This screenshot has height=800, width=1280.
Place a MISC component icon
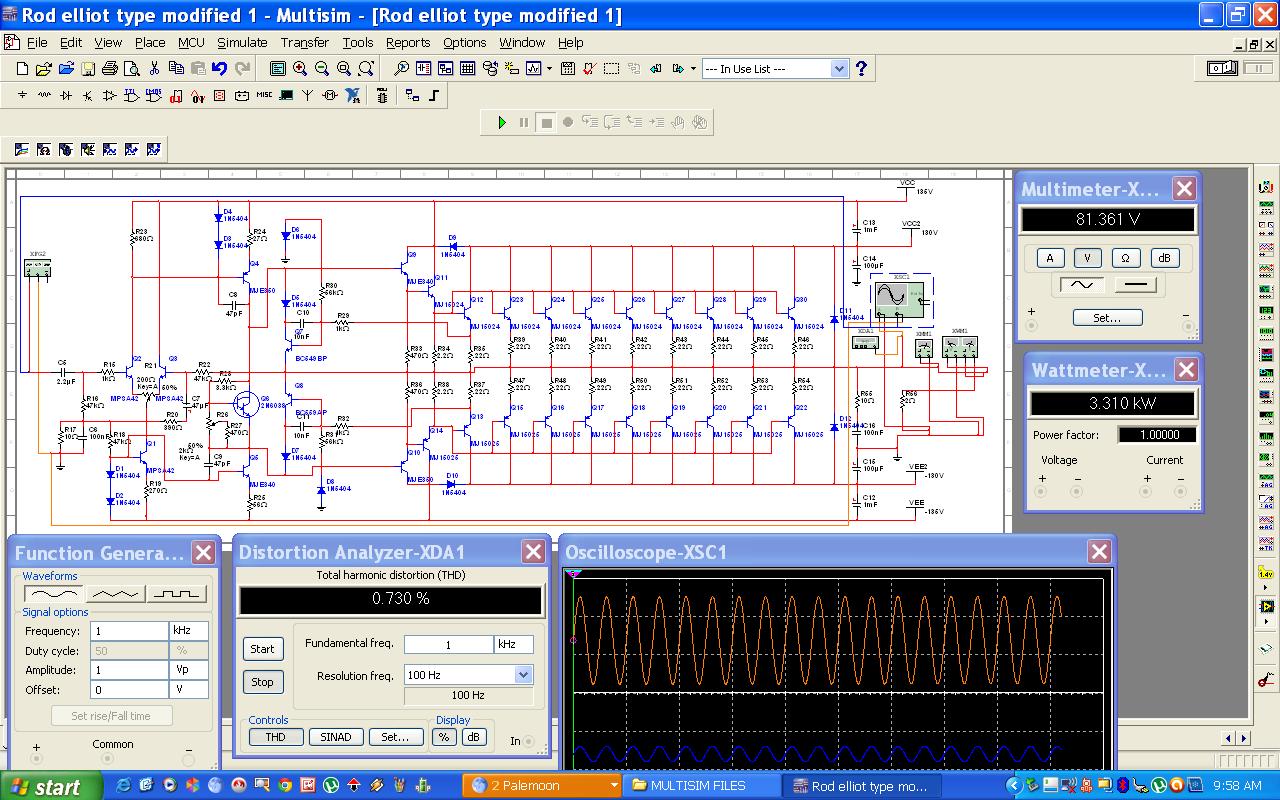pyautogui.click(x=264, y=95)
